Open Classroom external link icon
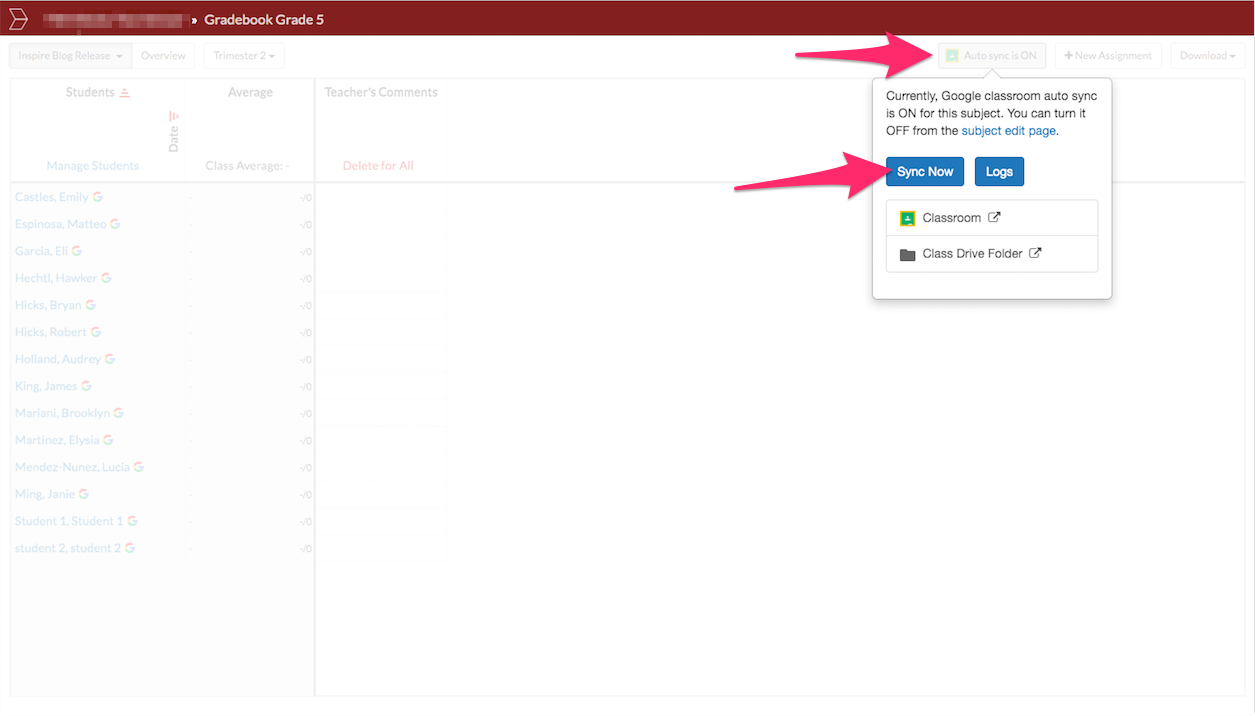The image size is (1255, 716). [x=994, y=217]
